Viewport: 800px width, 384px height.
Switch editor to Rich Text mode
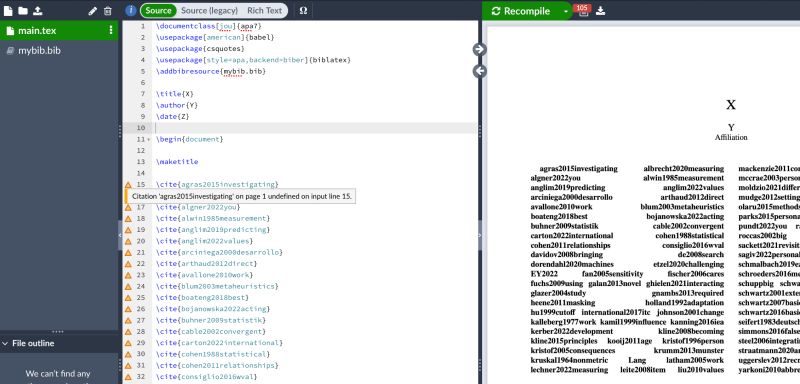[264, 10]
